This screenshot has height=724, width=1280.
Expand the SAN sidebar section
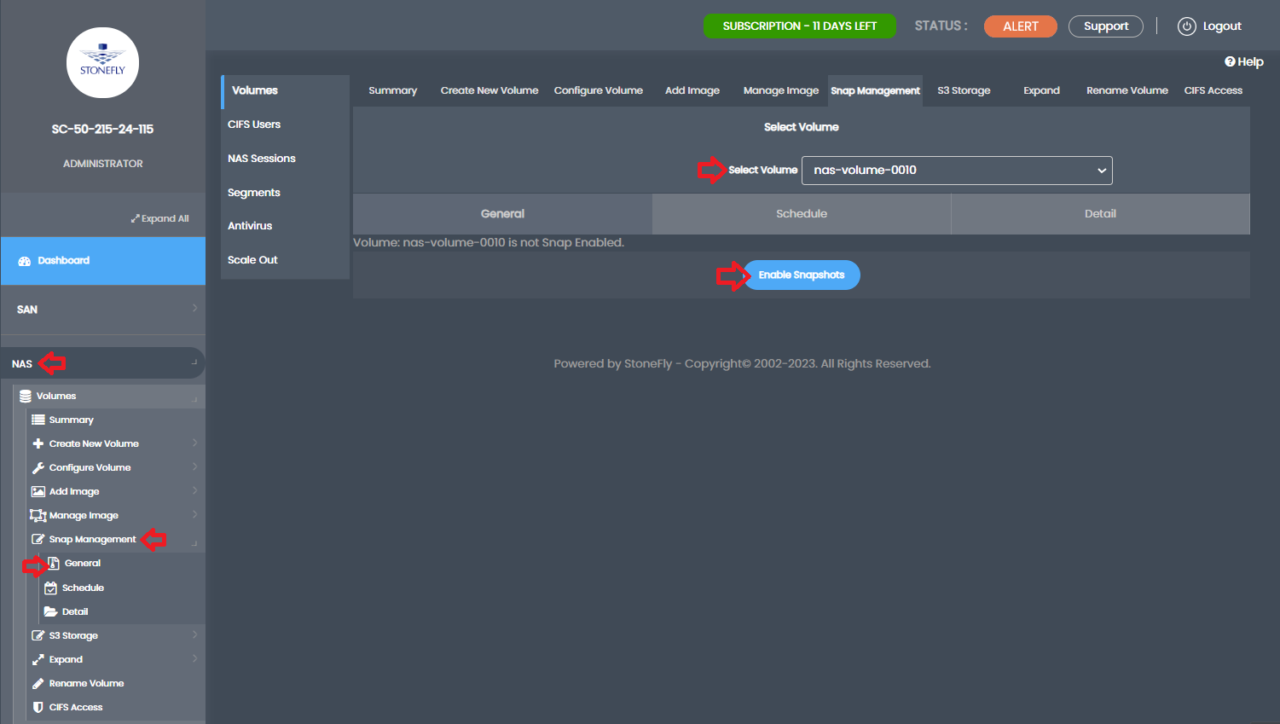(x=27, y=309)
